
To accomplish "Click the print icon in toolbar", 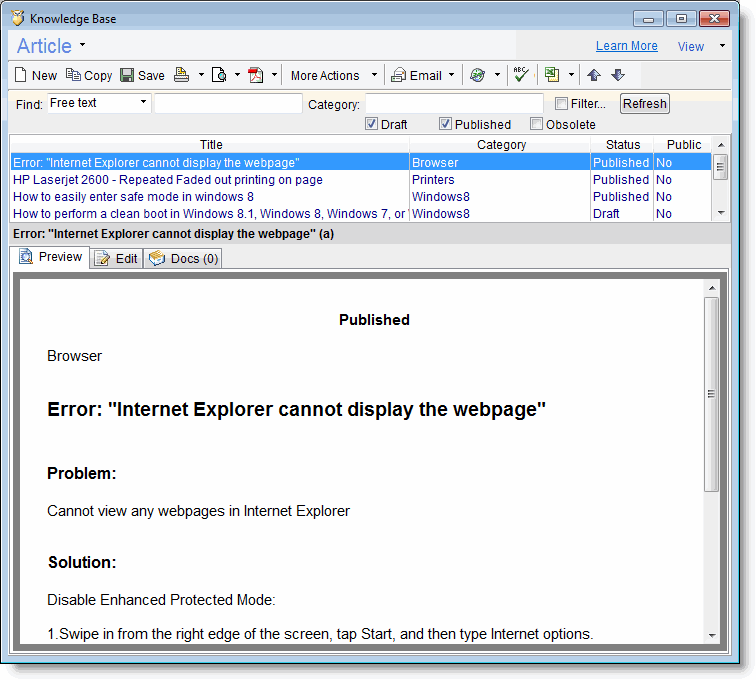I will pos(181,75).
